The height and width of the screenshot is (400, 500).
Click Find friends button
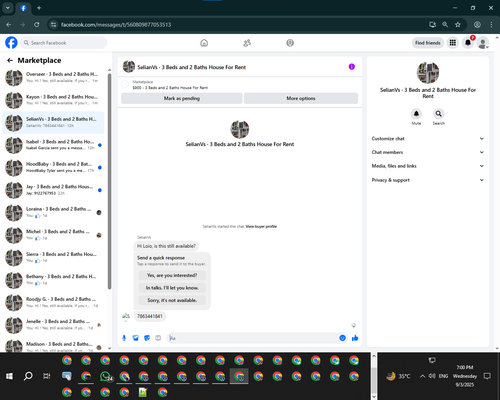[x=428, y=43]
